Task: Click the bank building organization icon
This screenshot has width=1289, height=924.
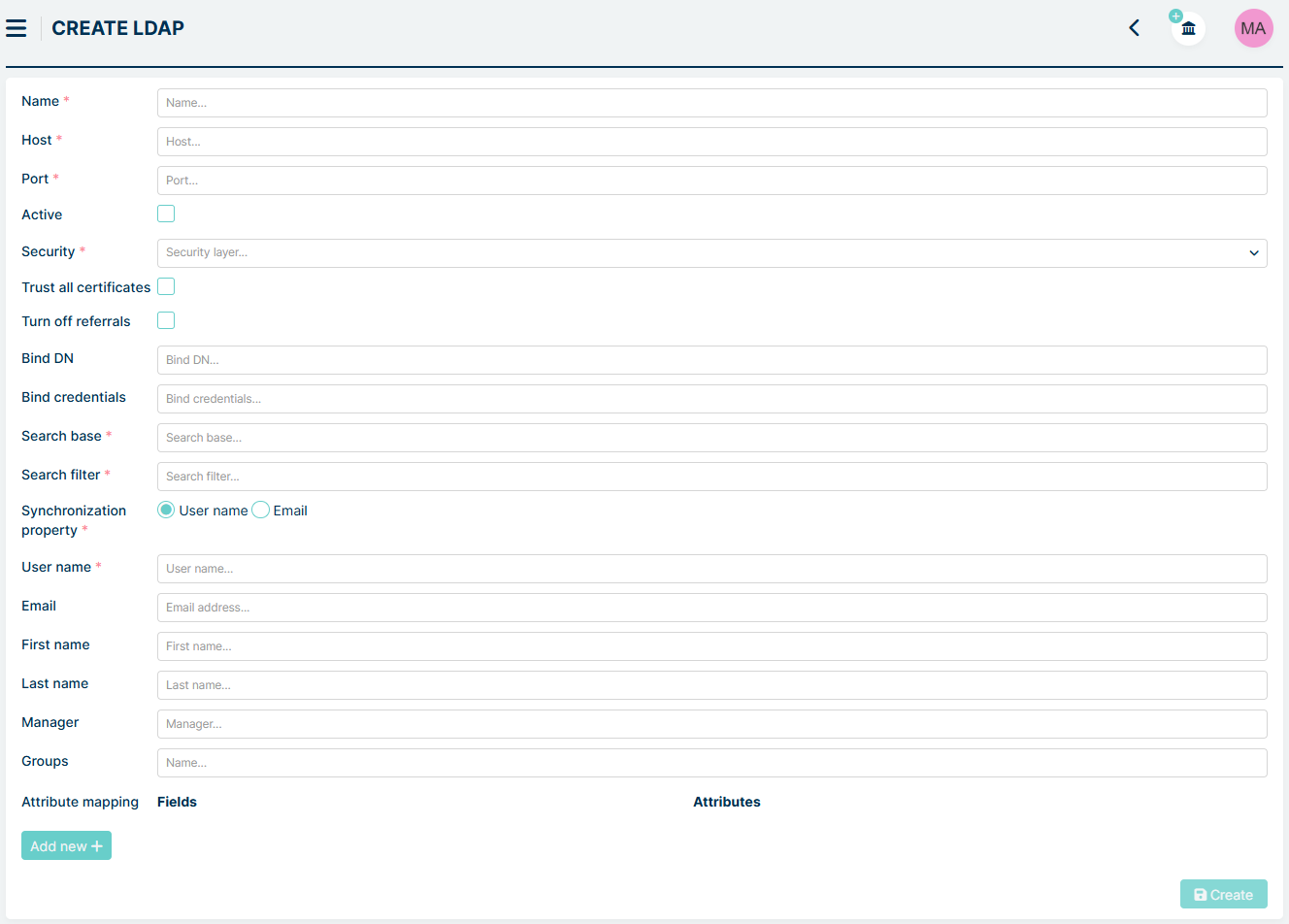Action: [1188, 28]
